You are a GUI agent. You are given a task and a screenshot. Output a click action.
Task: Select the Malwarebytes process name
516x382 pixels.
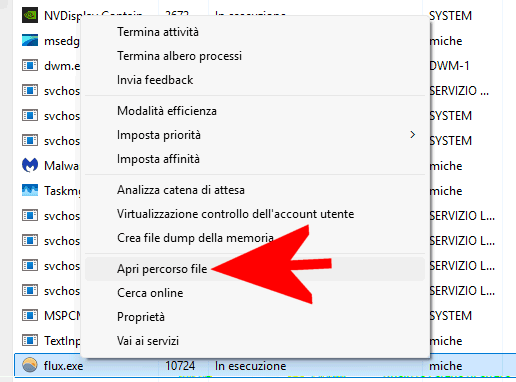(62, 166)
